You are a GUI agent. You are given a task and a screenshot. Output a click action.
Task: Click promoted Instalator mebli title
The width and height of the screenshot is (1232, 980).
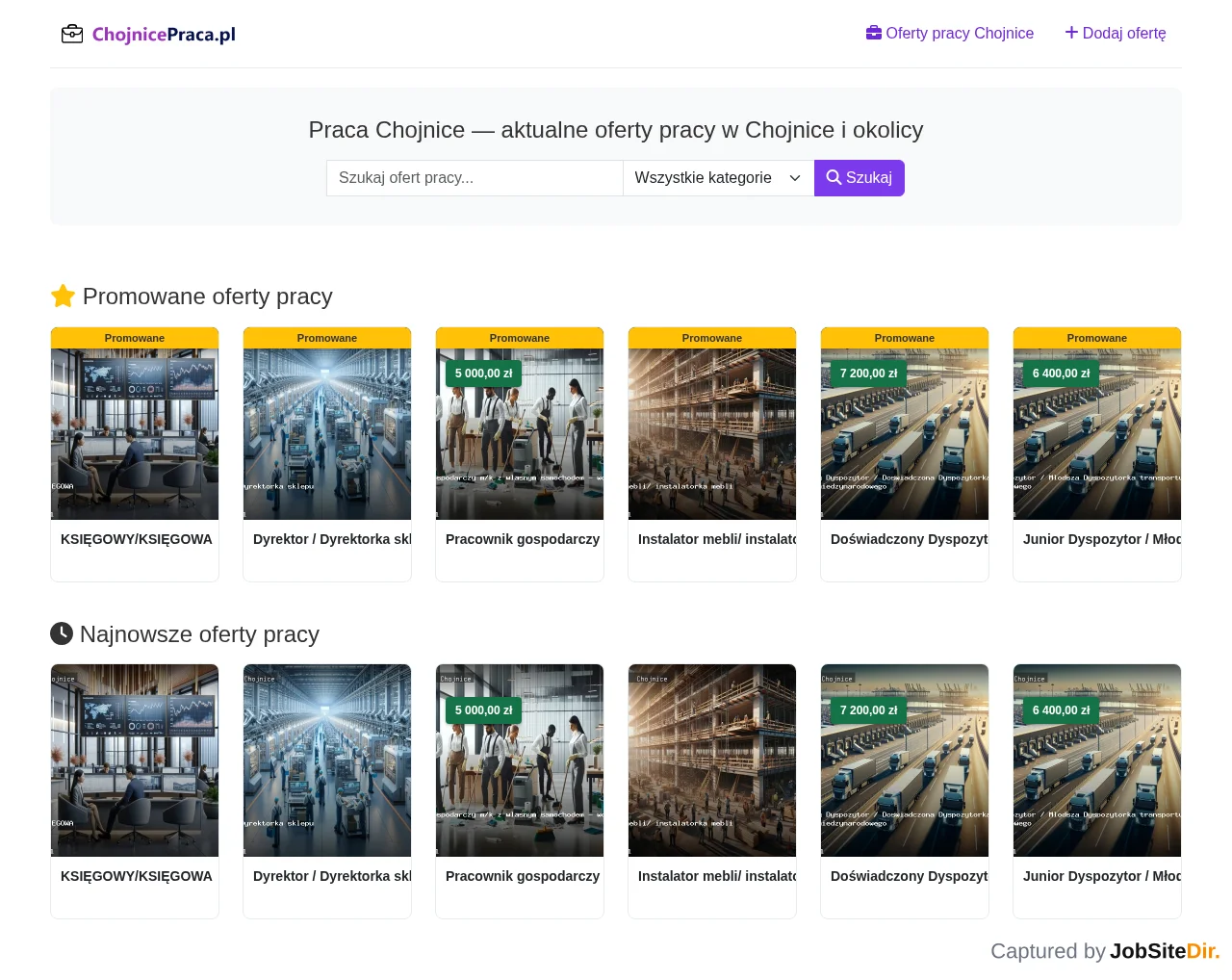tap(717, 539)
